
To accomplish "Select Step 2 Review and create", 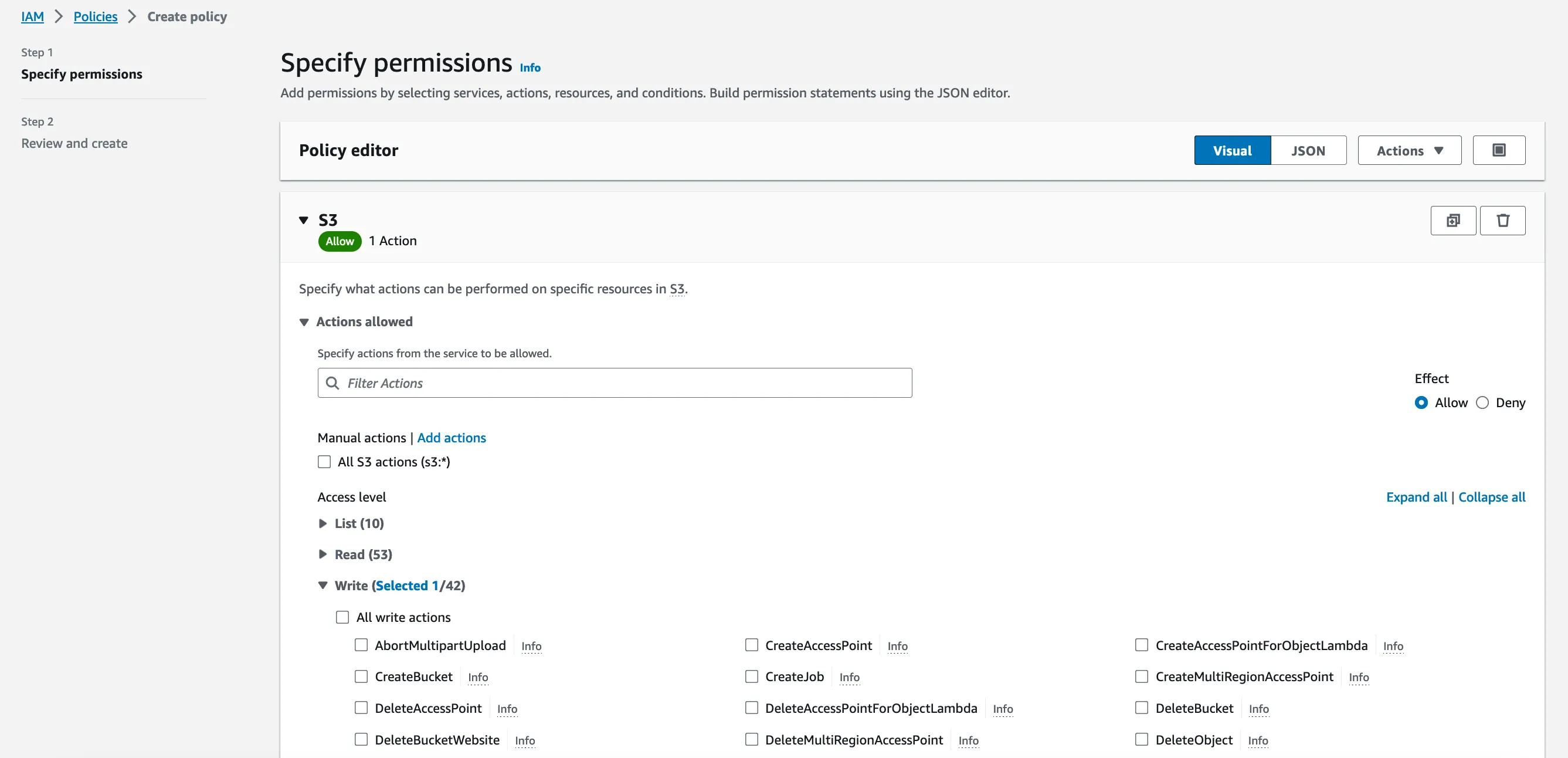I will pyautogui.click(x=74, y=144).
